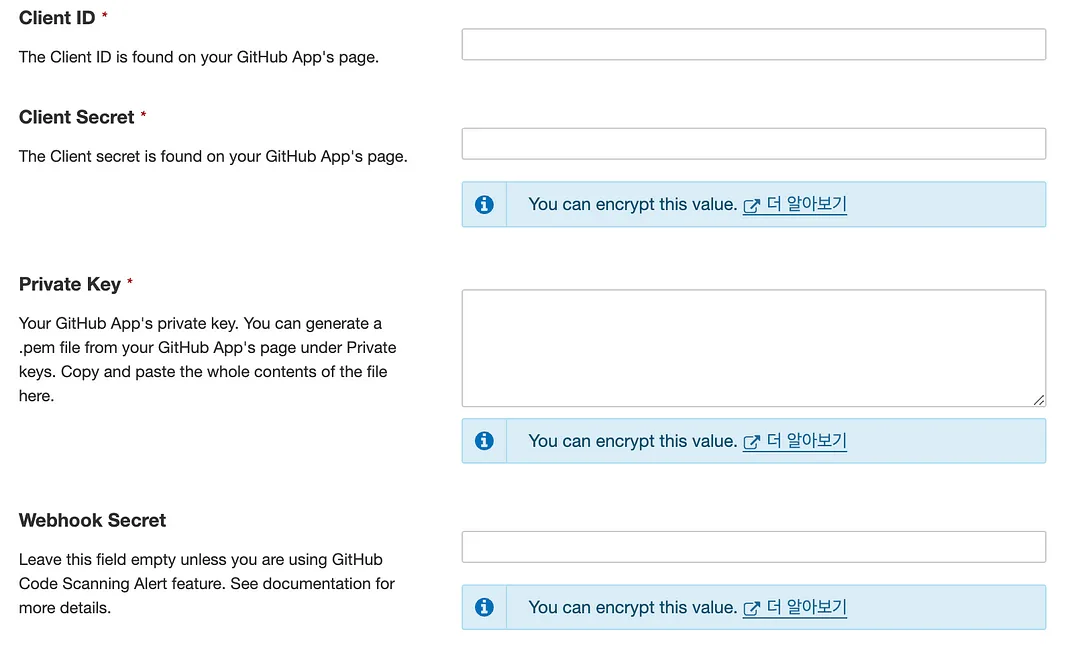The image size is (1072, 663).
Task: Open 더 알아보기 link under Private Key
Action: coord(806,441)
